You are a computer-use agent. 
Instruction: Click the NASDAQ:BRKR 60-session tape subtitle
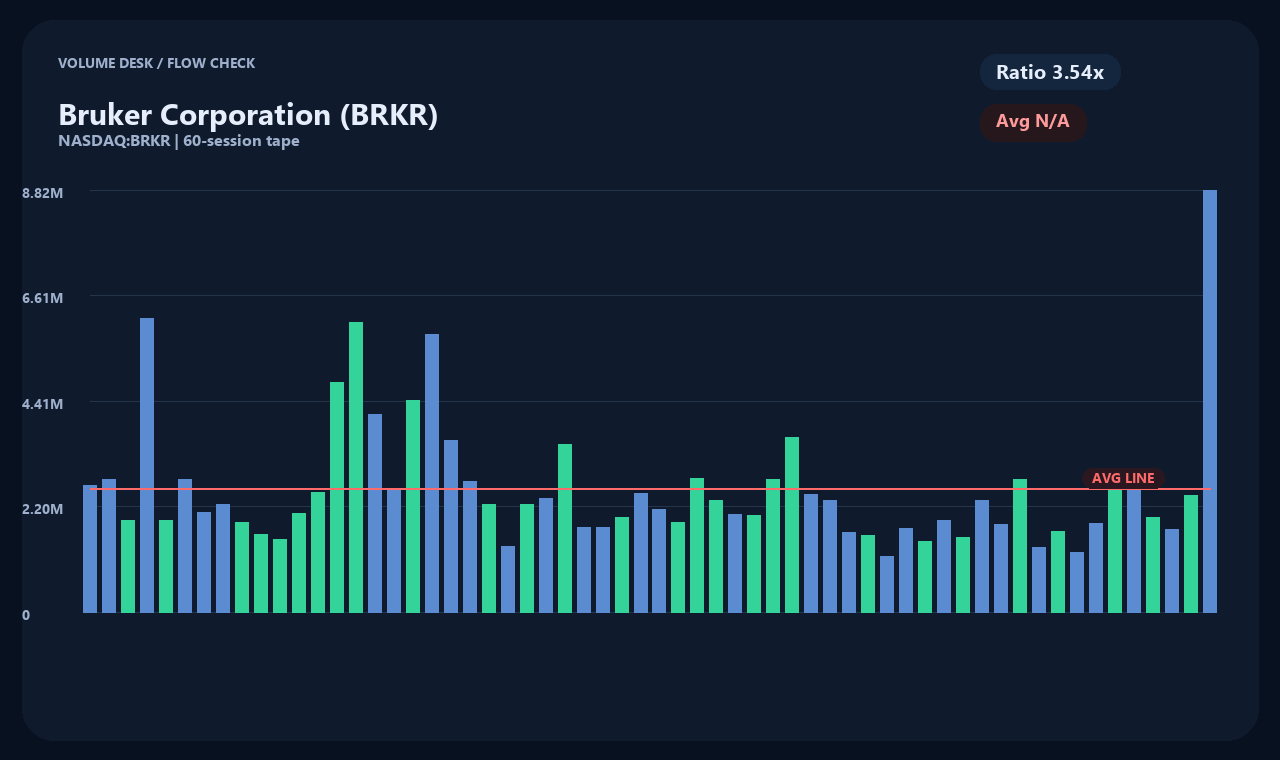[179, 141]
